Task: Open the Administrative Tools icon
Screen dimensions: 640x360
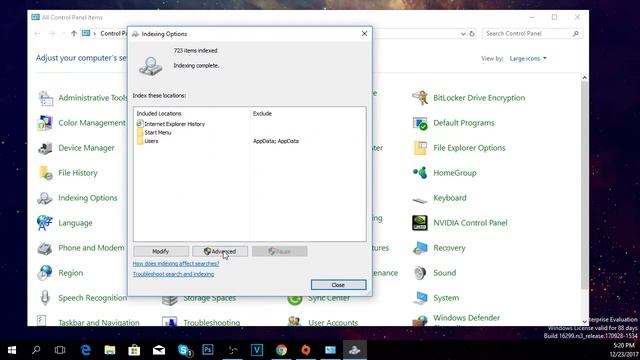Action: click(45, 98)
